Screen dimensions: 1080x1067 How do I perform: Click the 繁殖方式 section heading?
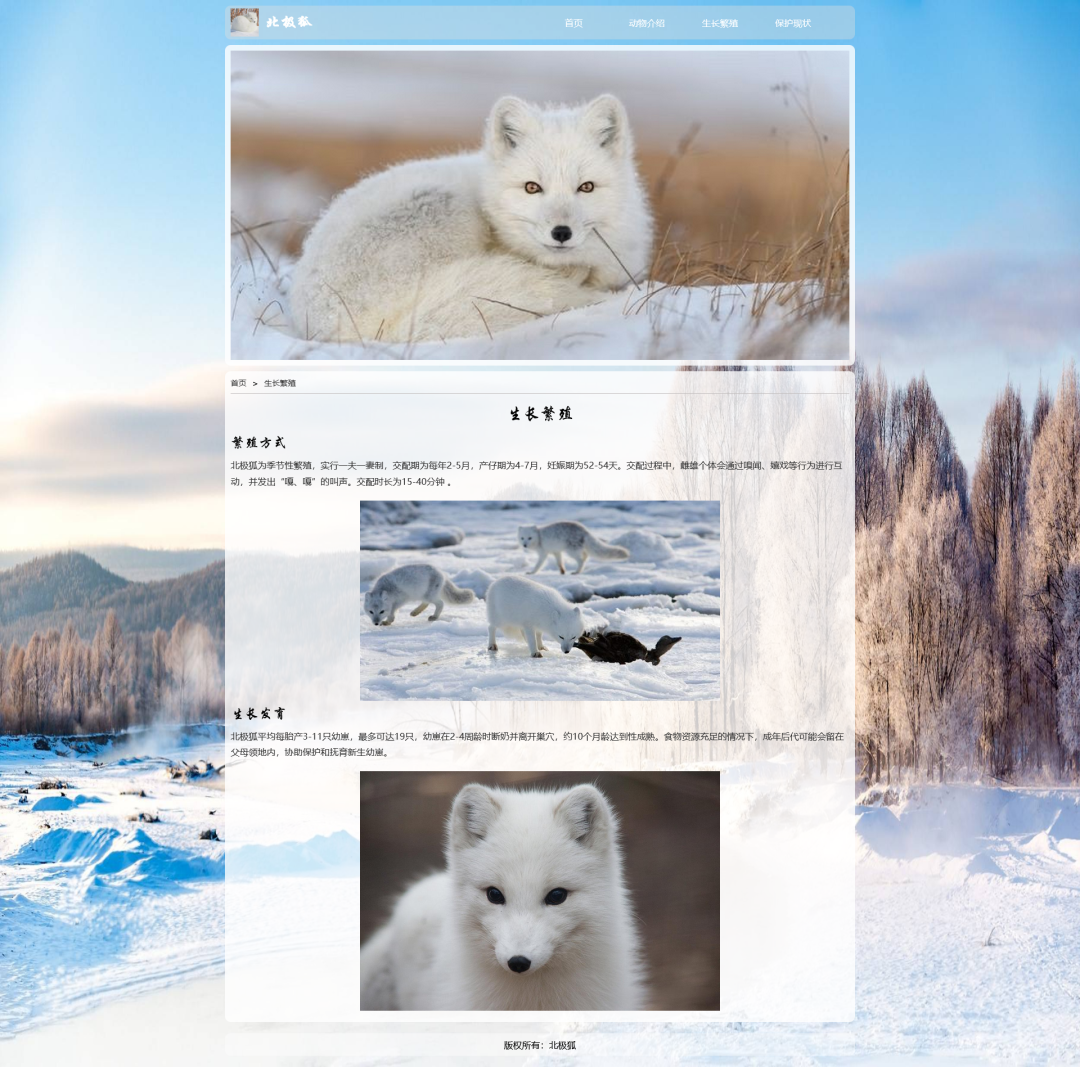(x=258, y=442)
